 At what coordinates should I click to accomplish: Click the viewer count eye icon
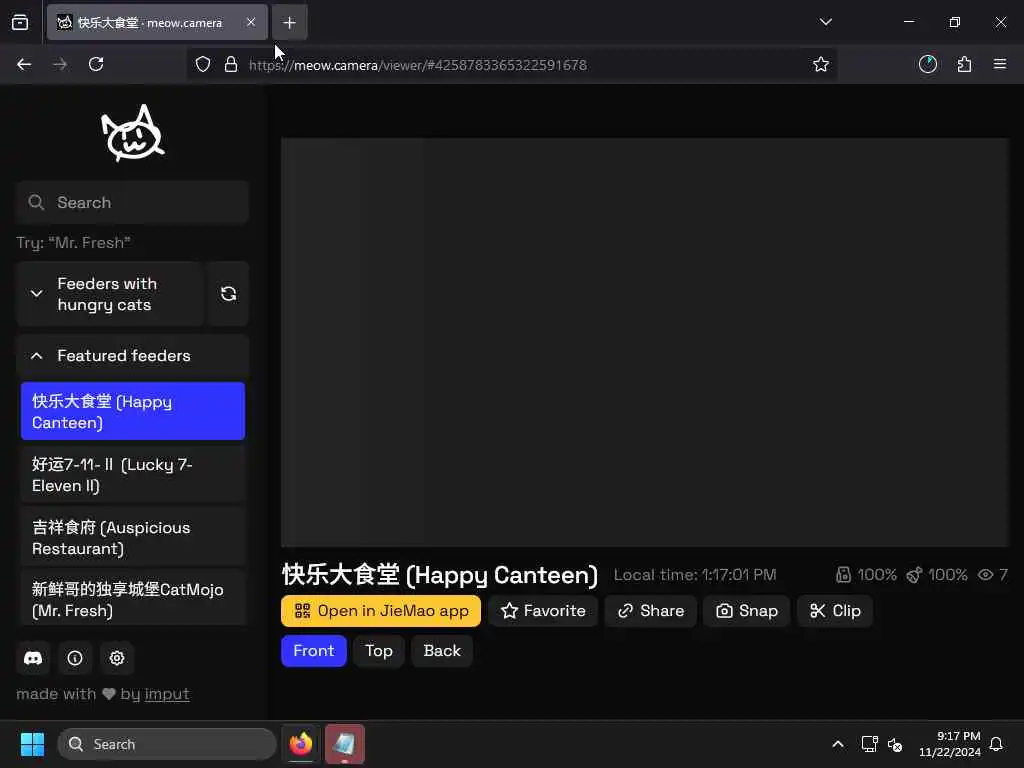[985, 575]
